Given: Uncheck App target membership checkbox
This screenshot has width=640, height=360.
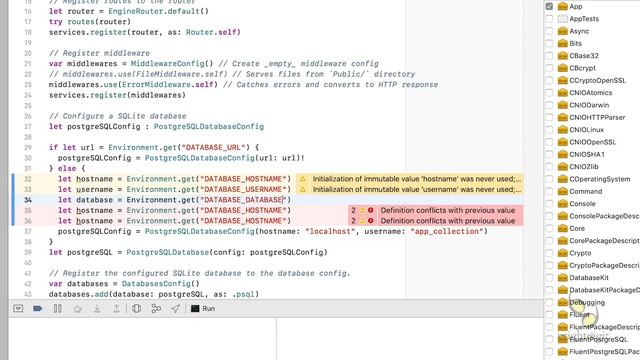Looking at the screenshot, I should pos(549,7).
